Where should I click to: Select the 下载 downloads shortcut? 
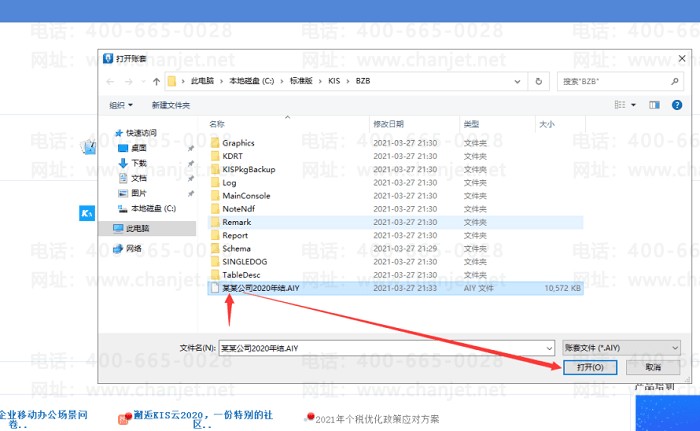[138, 162]
